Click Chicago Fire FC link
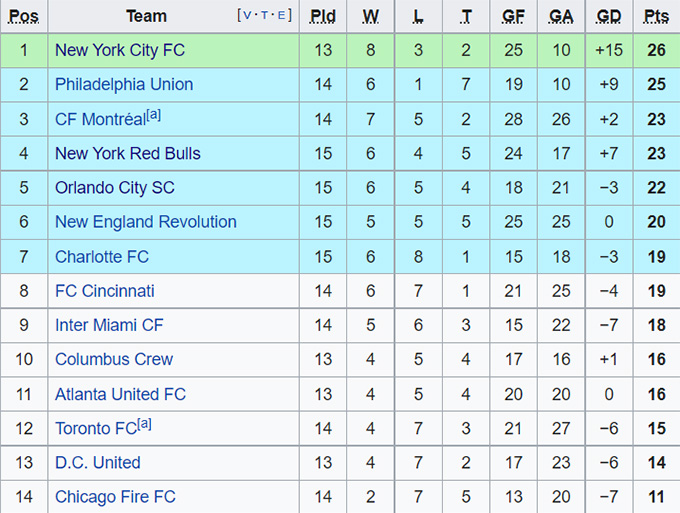Screen dimensions: 680x513 115,497
